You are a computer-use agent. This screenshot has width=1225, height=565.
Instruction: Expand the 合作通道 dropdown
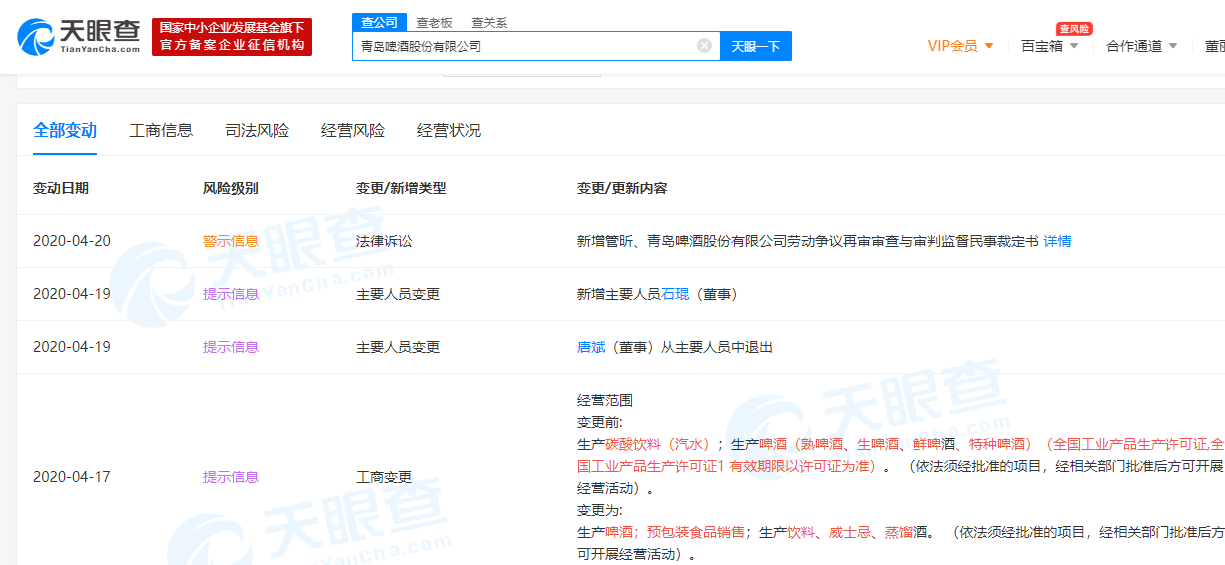pos(1141,46)
